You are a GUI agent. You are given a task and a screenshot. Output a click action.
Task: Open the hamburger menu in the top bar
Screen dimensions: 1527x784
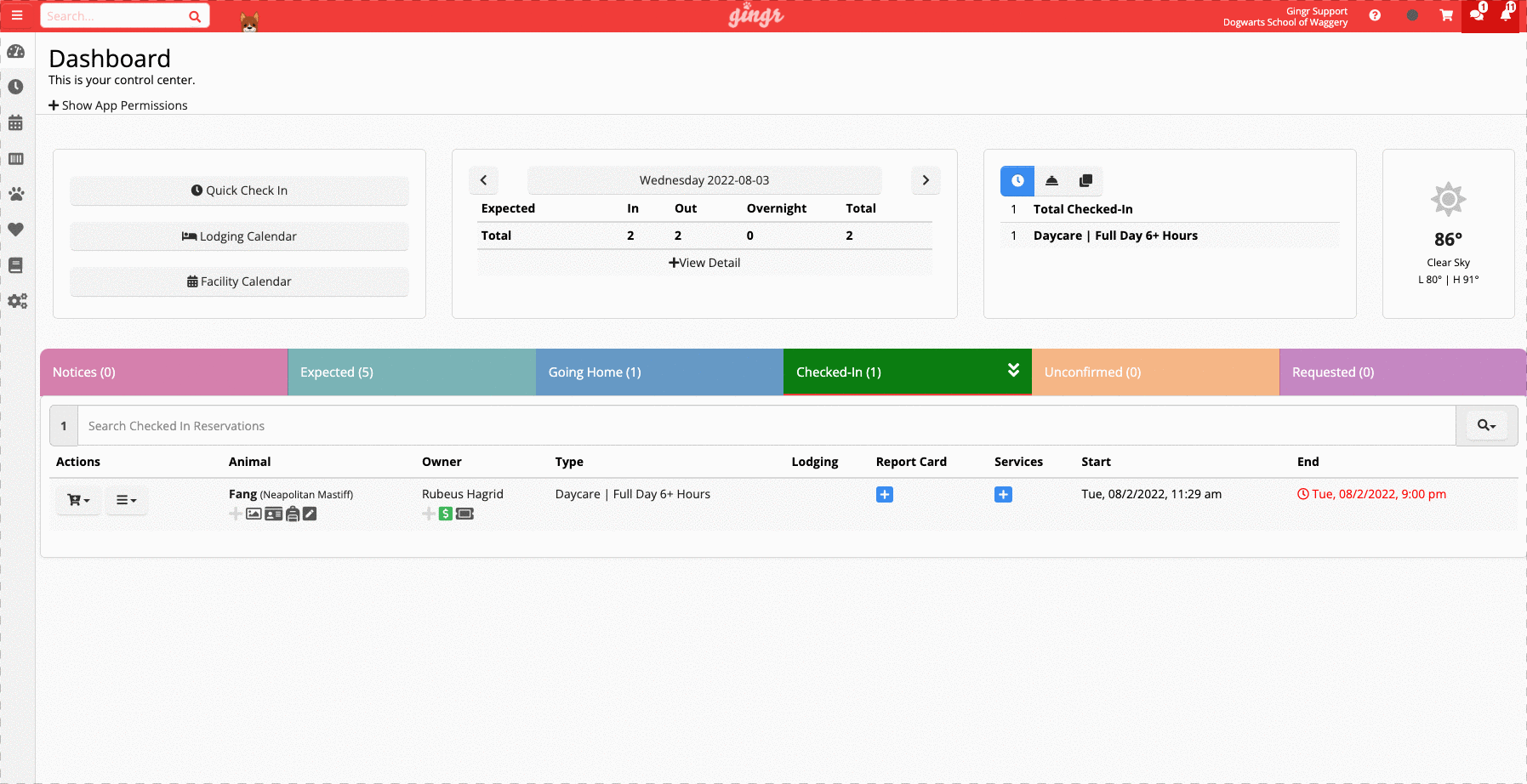[x=17, y=15]
